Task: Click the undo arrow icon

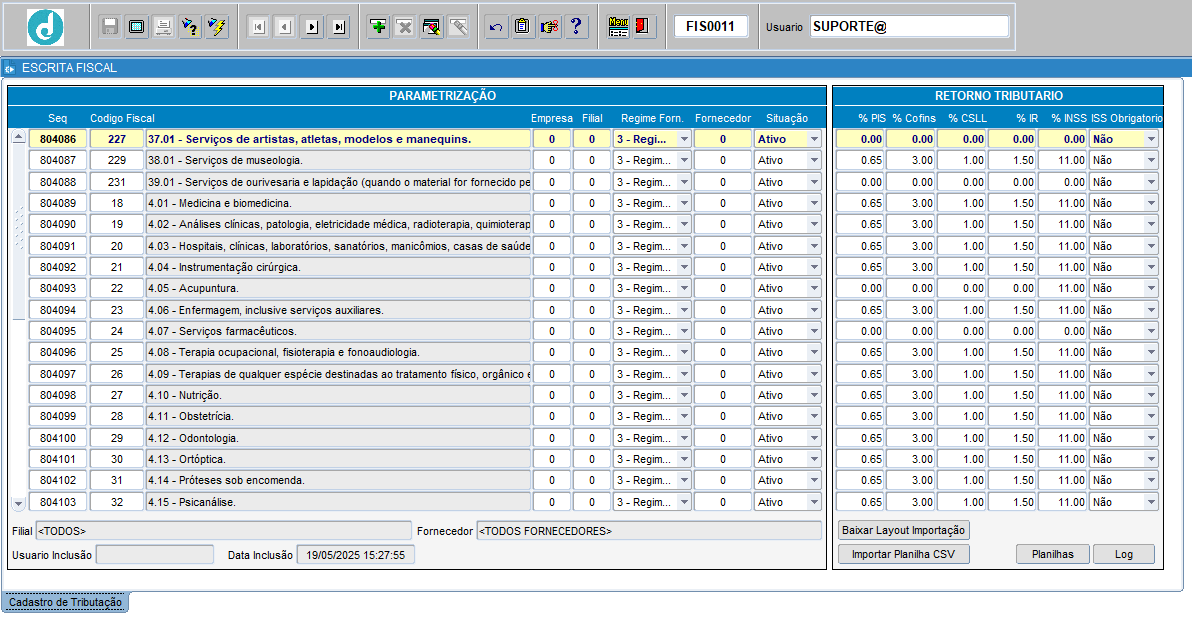Action: [x=496, y=27]
